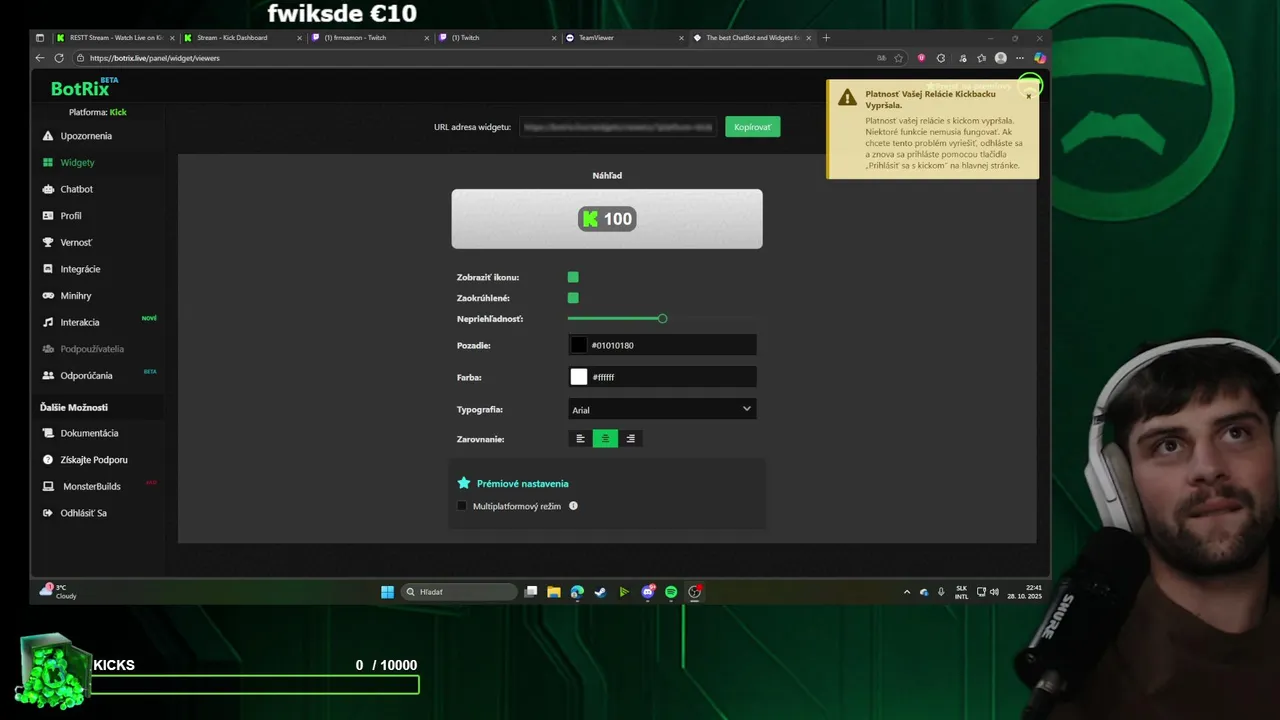The image size is (1280, 720).
Task: Open the Windows Start menu
Action: [x=387, y=592]
